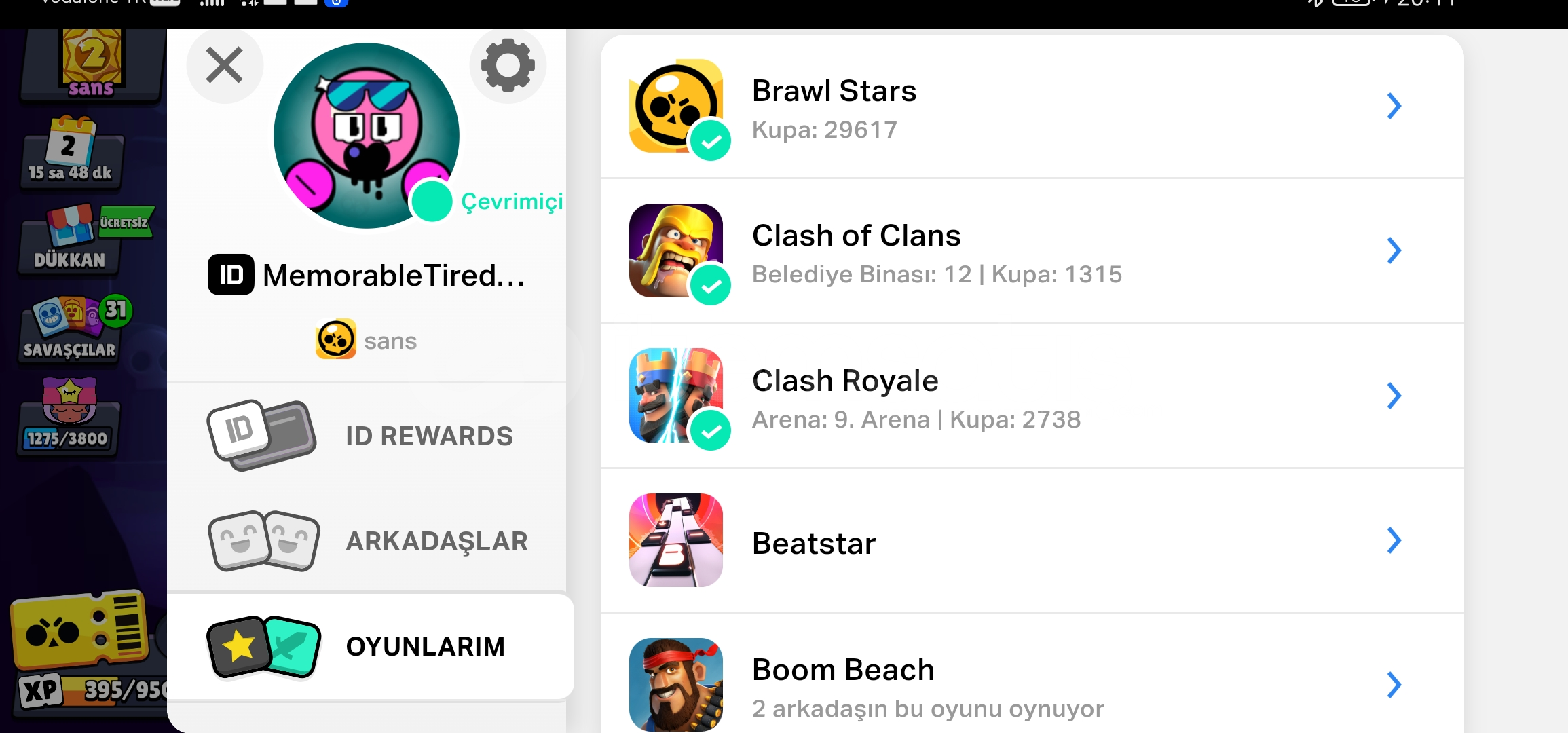
Task: Tap the Boom Beach app icon
Action: 676,685
